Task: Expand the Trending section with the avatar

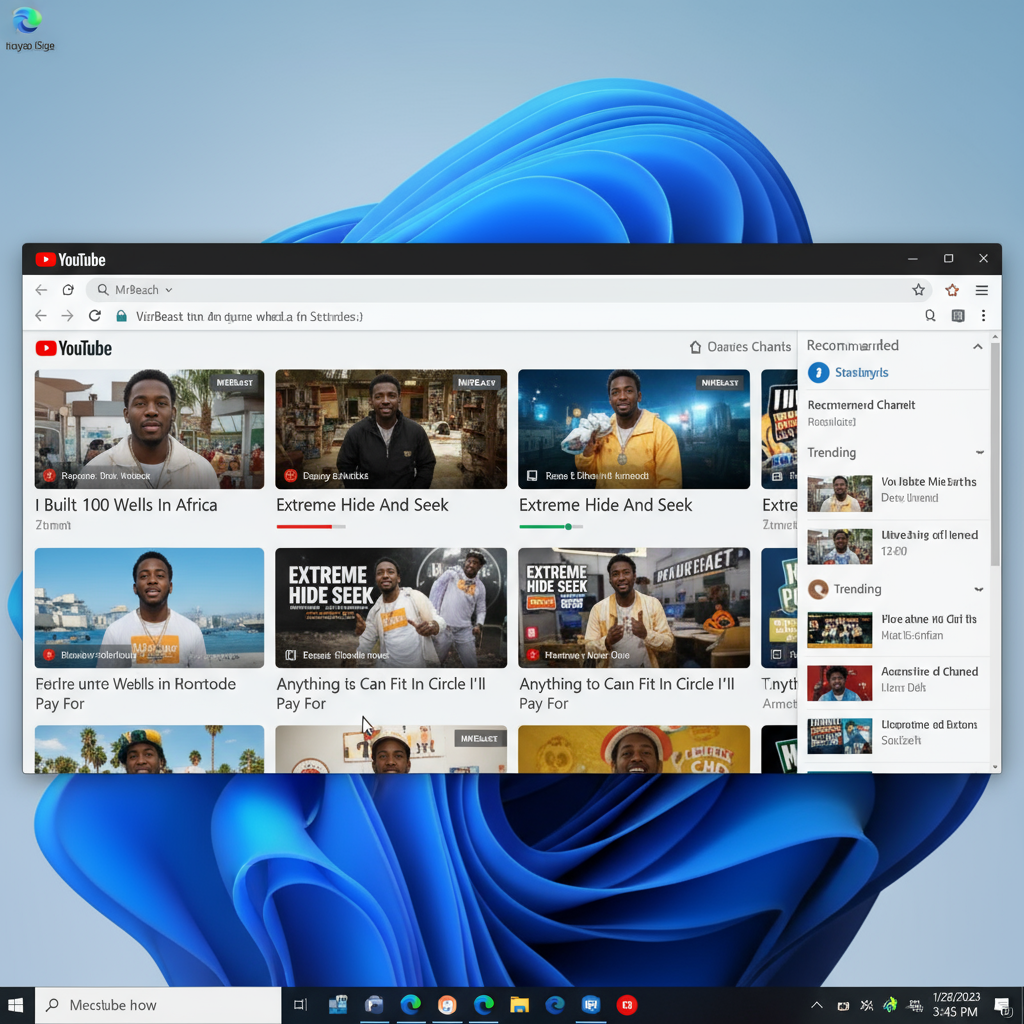Action: (979, 589)
